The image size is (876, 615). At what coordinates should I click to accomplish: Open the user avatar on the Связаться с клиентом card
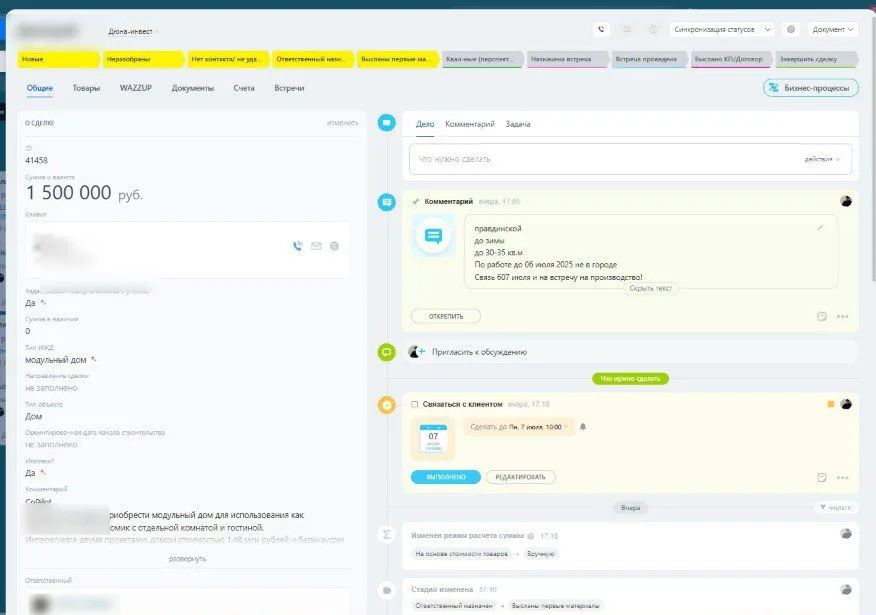pyautogui.click(x=846, y=404)
